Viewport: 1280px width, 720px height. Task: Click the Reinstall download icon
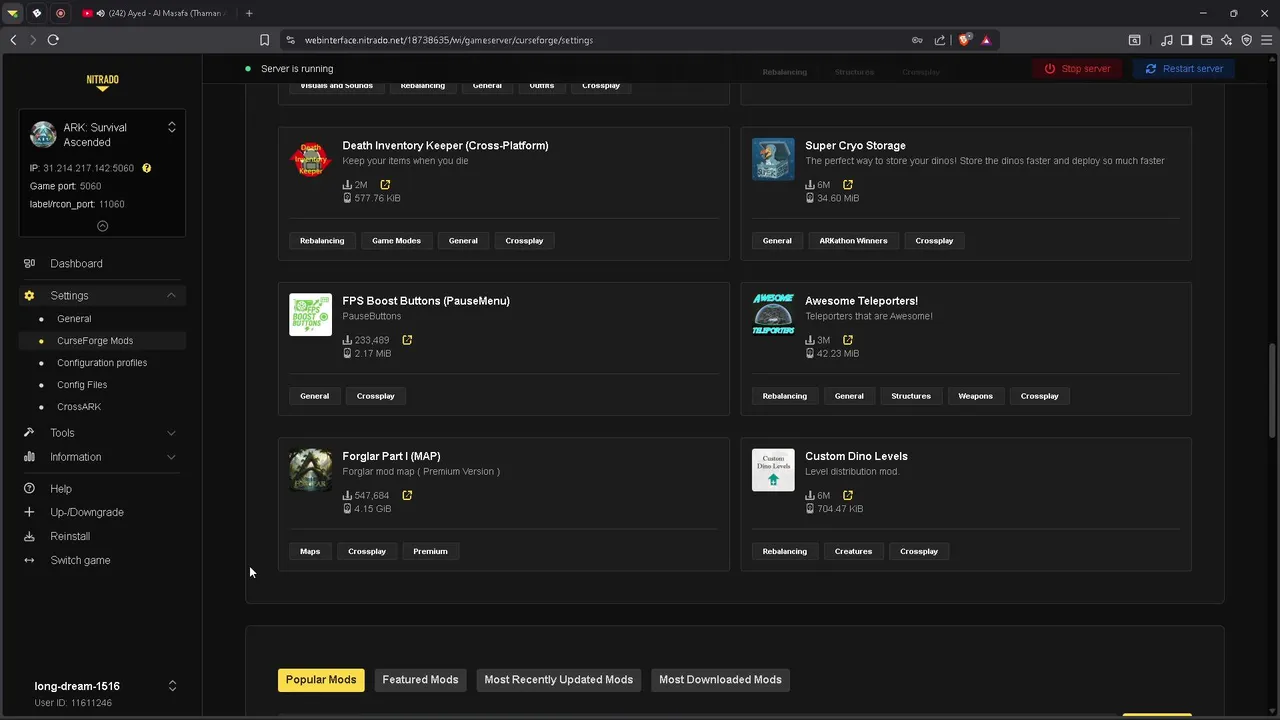coord(29,536)
